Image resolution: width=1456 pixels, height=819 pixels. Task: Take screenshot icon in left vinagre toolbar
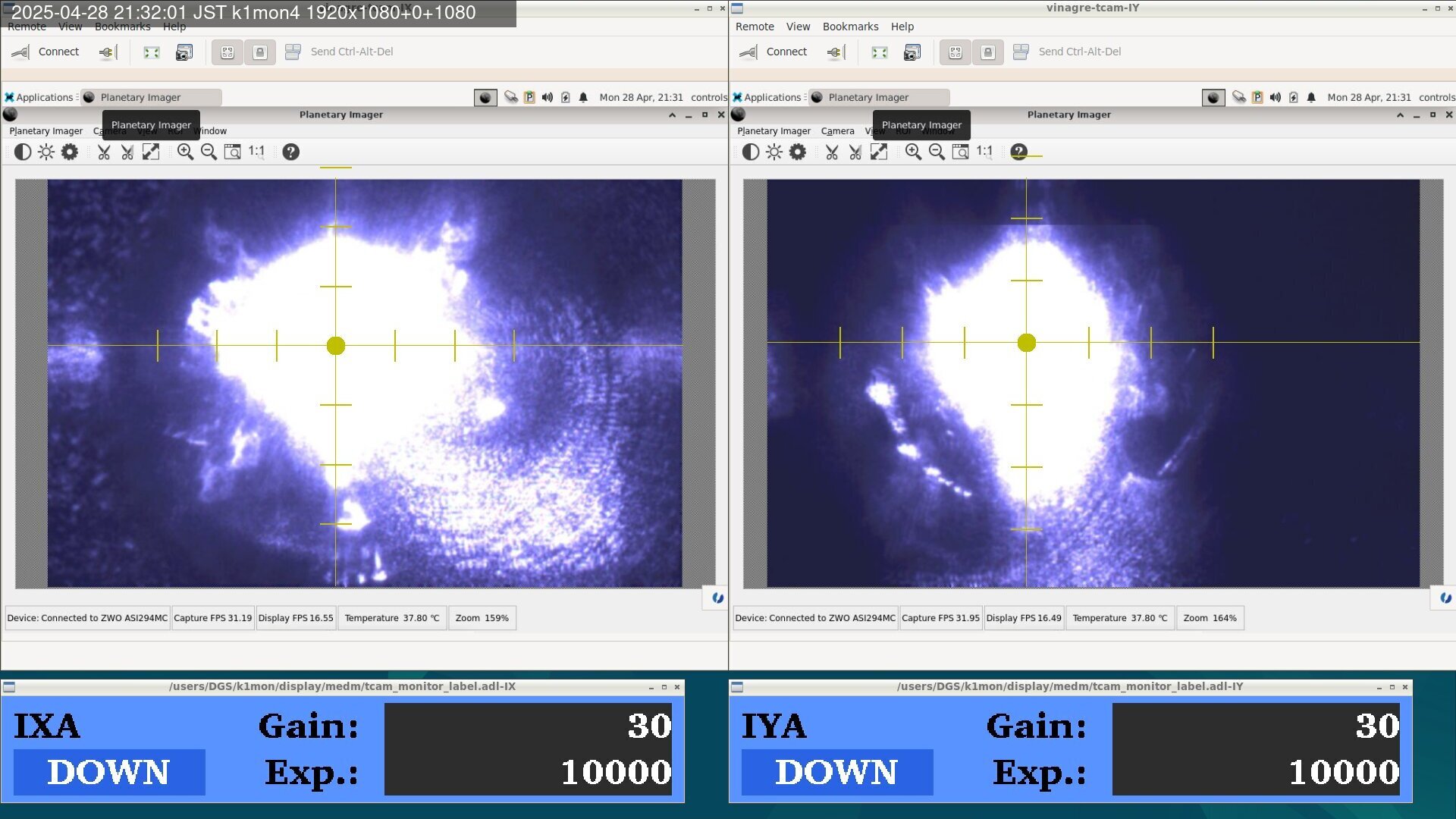click(x=184, y=52)
